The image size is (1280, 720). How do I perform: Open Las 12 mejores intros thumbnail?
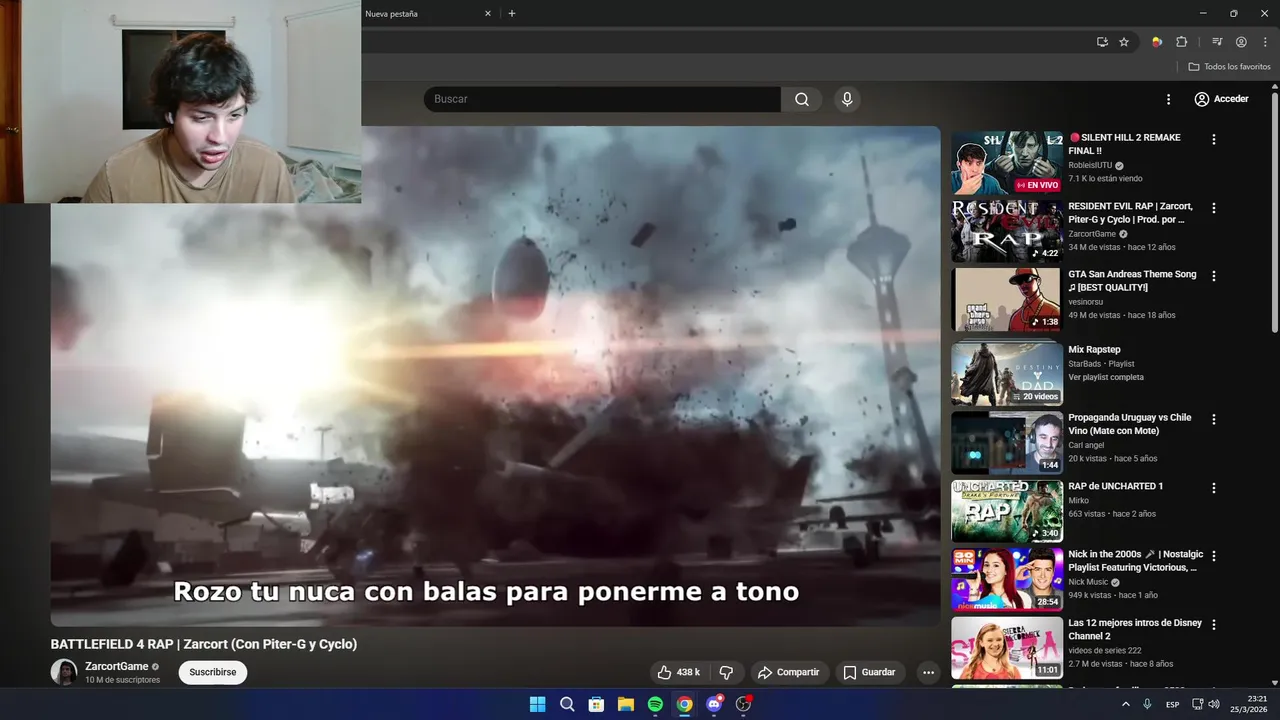point(1007,648)
